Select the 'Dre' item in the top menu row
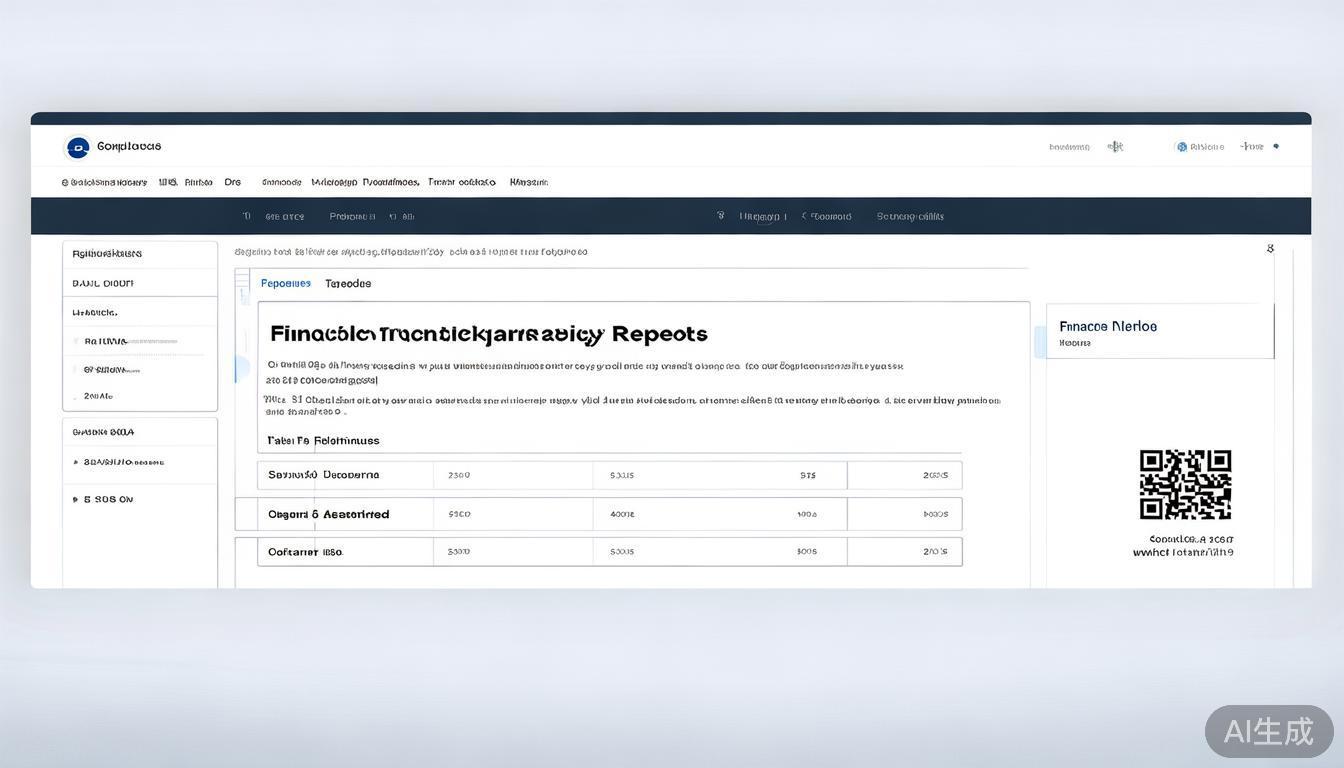 pyautogui.click(x=232, y=183)
